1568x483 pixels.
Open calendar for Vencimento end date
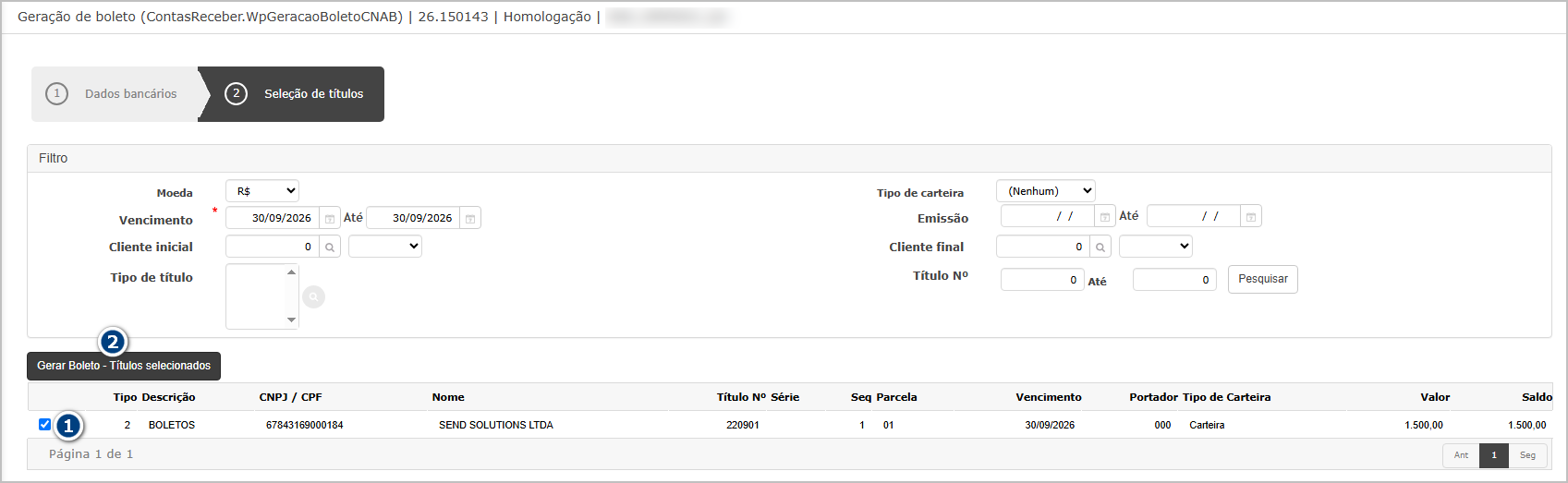point(470,219)
